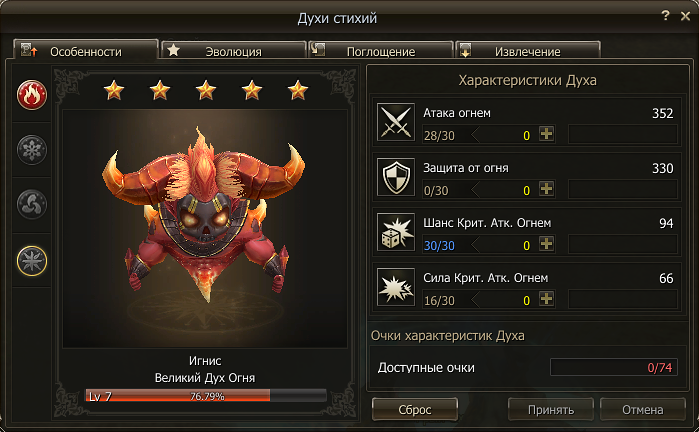Click the Lv 7 experience progress bar
Viewport: 699px width, 432px height.
pyautogui.click(x=206, y=395)
